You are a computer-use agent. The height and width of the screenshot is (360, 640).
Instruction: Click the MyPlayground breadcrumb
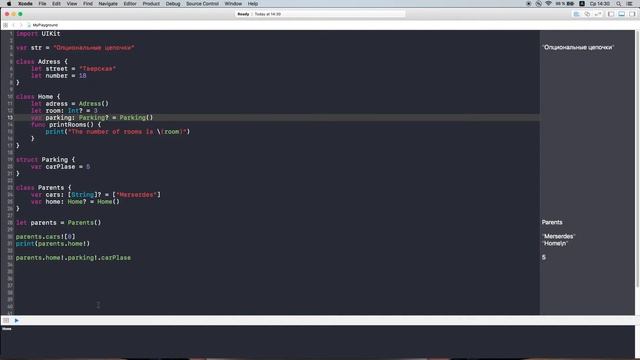click(42, 25)
